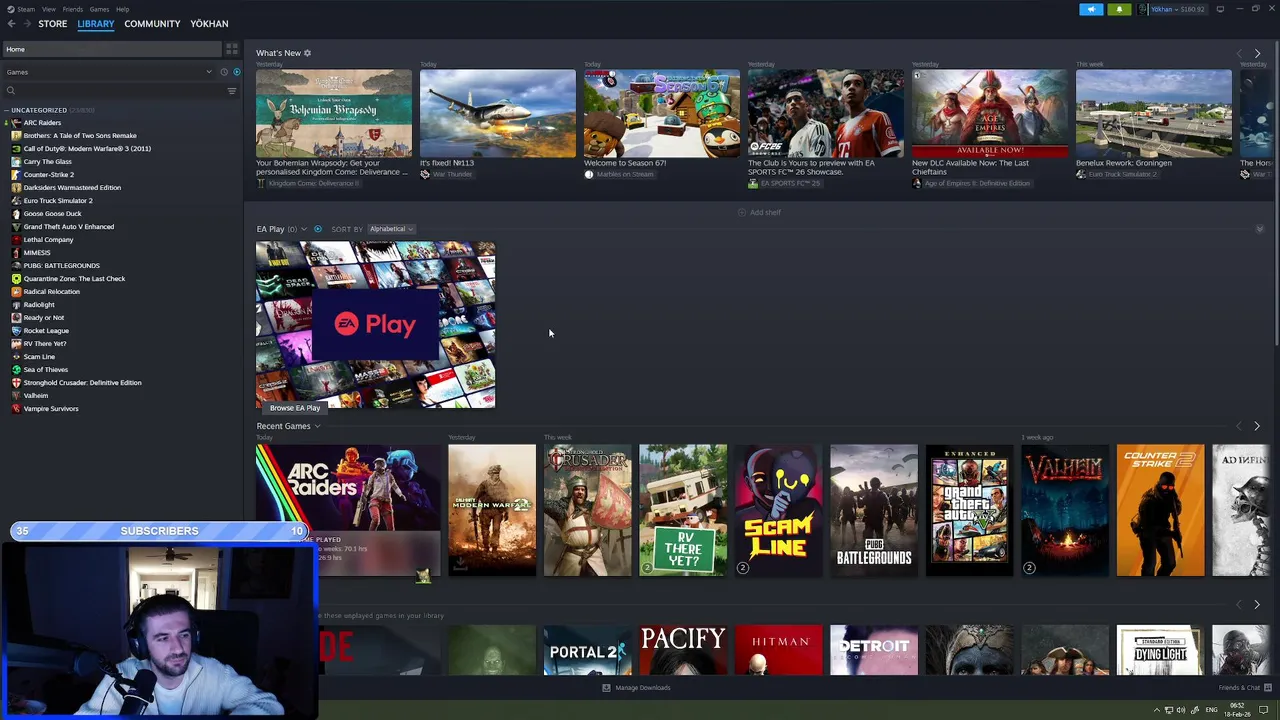This screenshot has height=720, width=1280.
Task: Open the Benelux Rework: Groningen news card
Action: click(1153, 114)
